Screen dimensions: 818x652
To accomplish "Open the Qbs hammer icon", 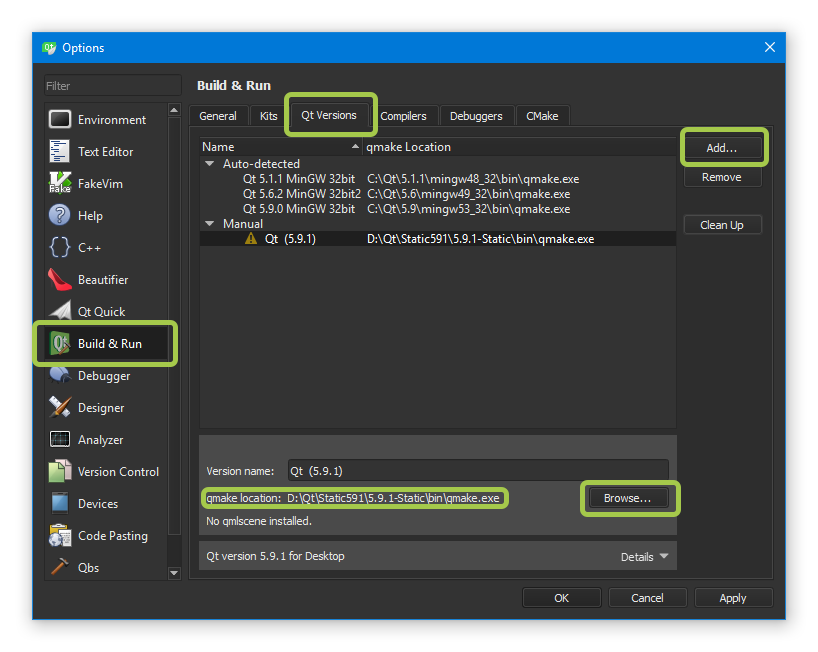I will tap(59, 567).
